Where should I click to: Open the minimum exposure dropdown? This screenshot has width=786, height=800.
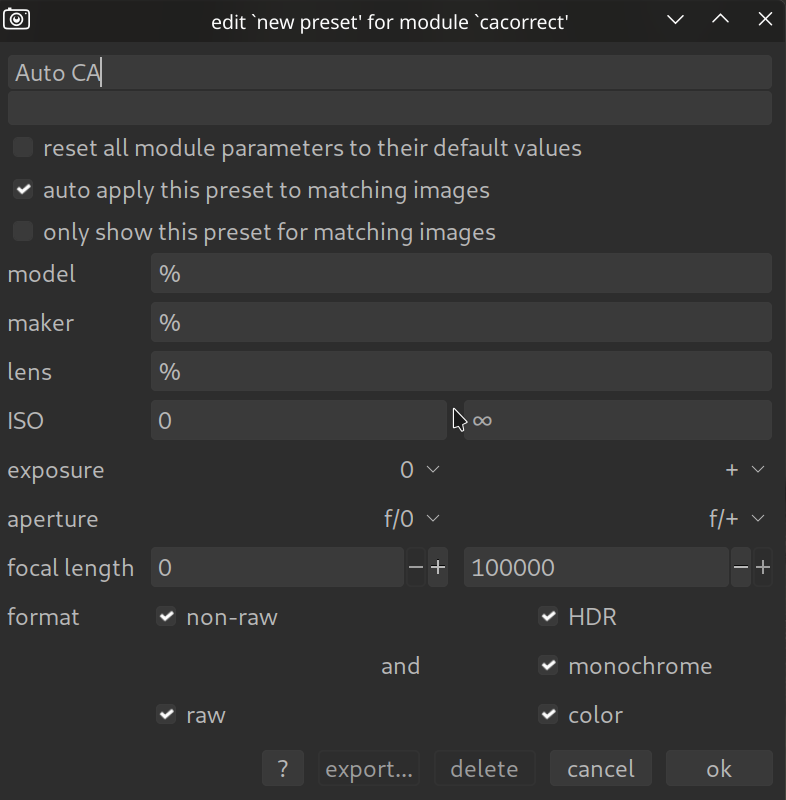[x=420, y=470]
